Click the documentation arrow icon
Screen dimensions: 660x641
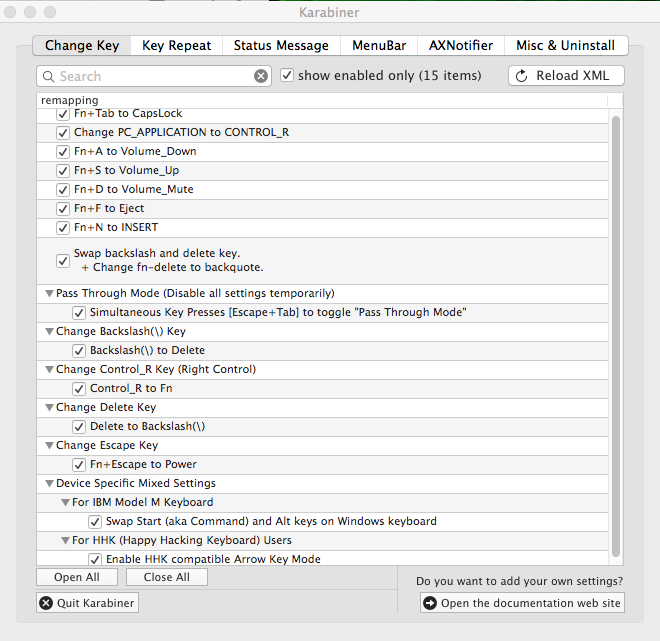pos(430,603)
